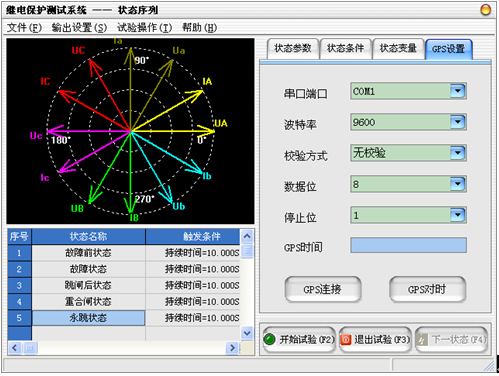The height and width of the screenshot is (376, 499).
Task: Expand the 停止位 dropdown
Action: 457,215
